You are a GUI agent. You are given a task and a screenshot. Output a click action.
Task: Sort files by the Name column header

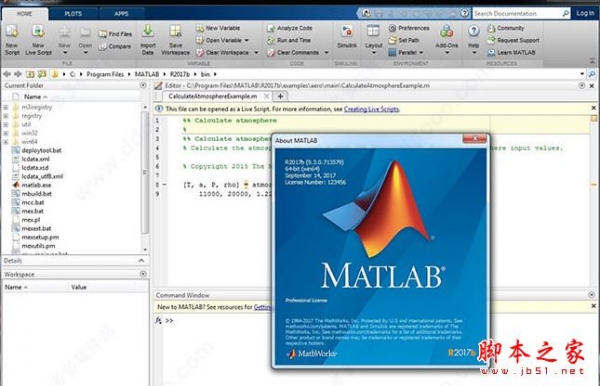(x=35, y=97)
